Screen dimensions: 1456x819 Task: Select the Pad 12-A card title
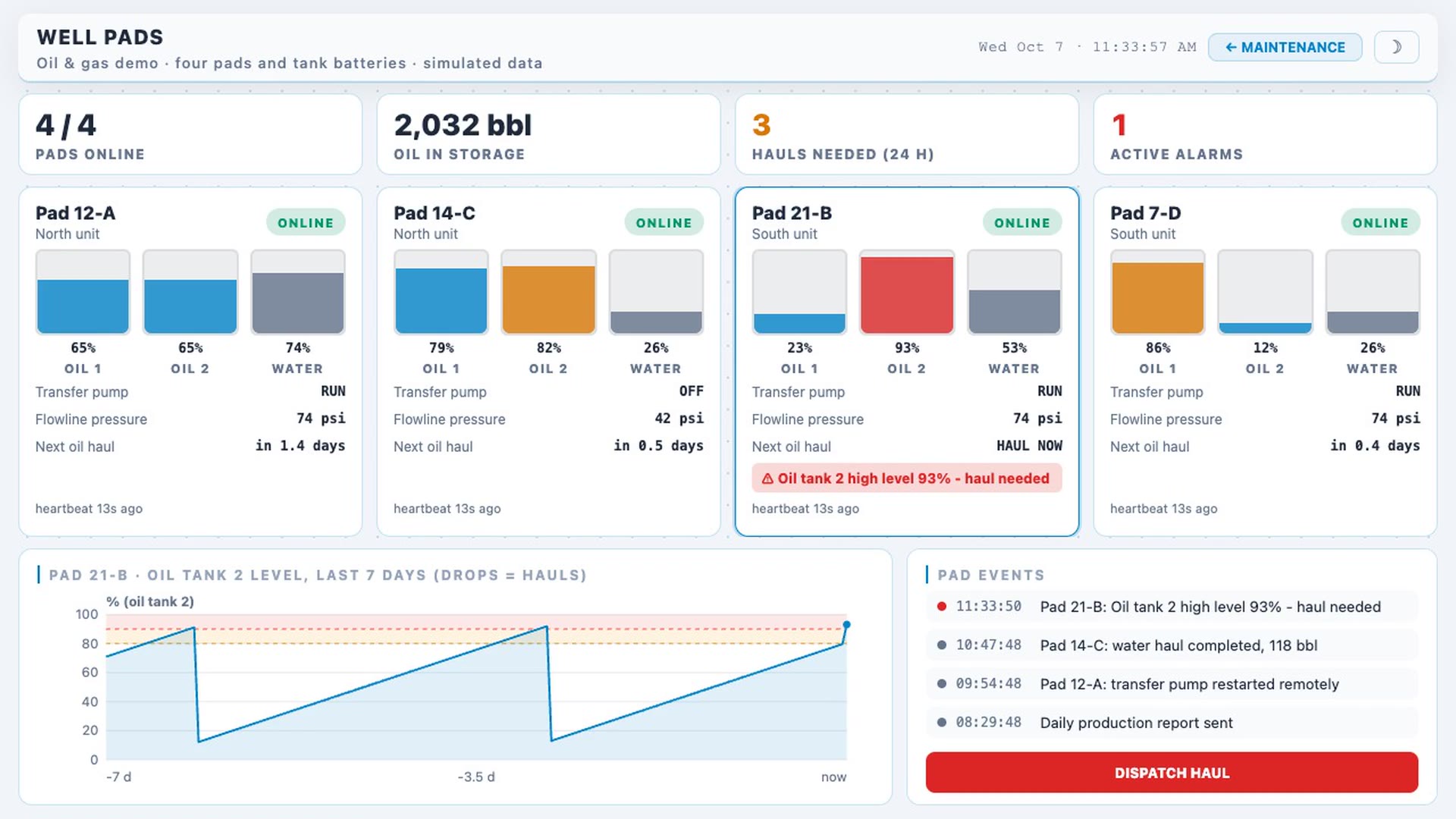[x=75, y=213]
